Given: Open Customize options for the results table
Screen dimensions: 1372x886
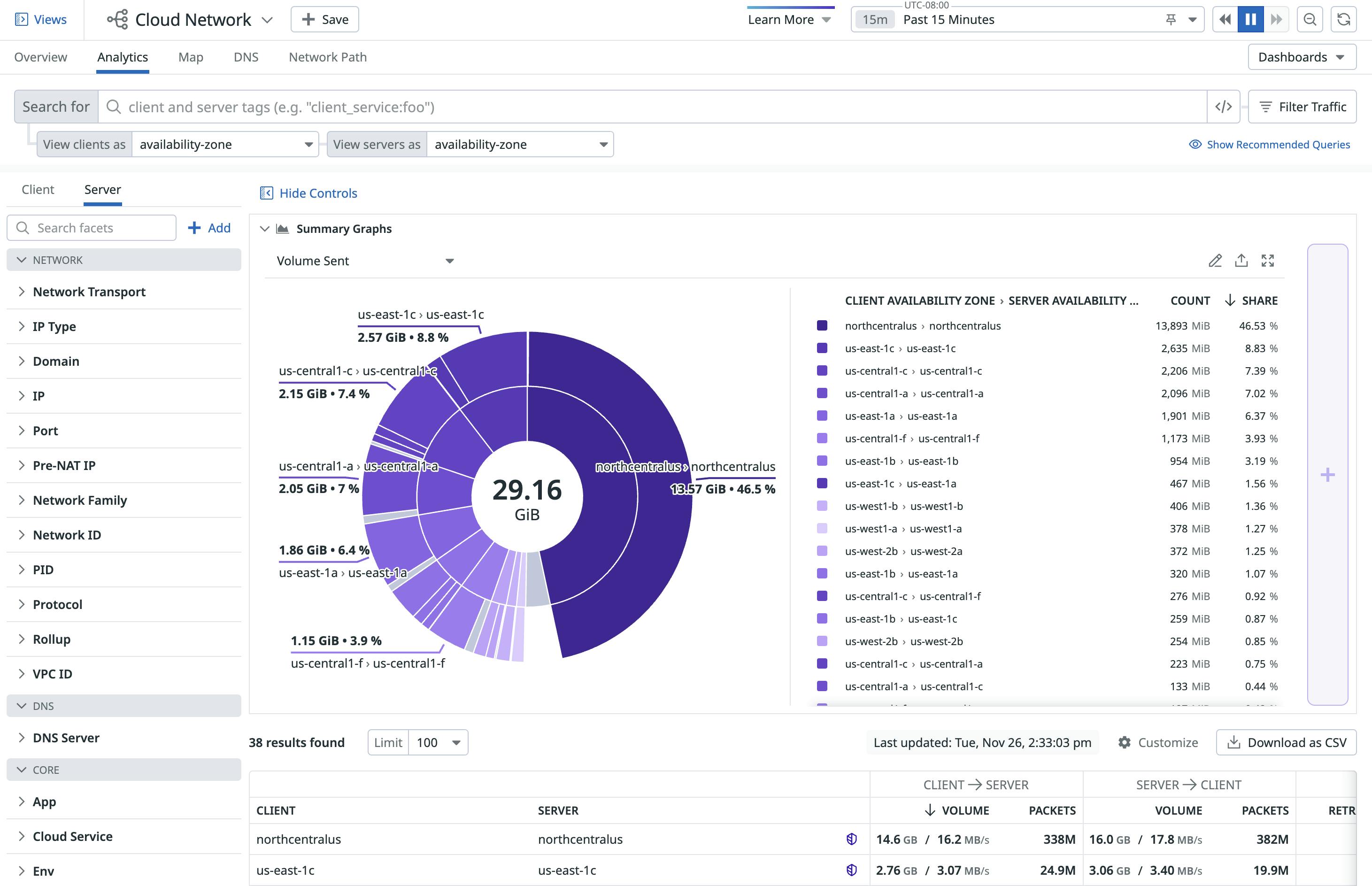Looking at the screenshot, I should coord(1157,742).
